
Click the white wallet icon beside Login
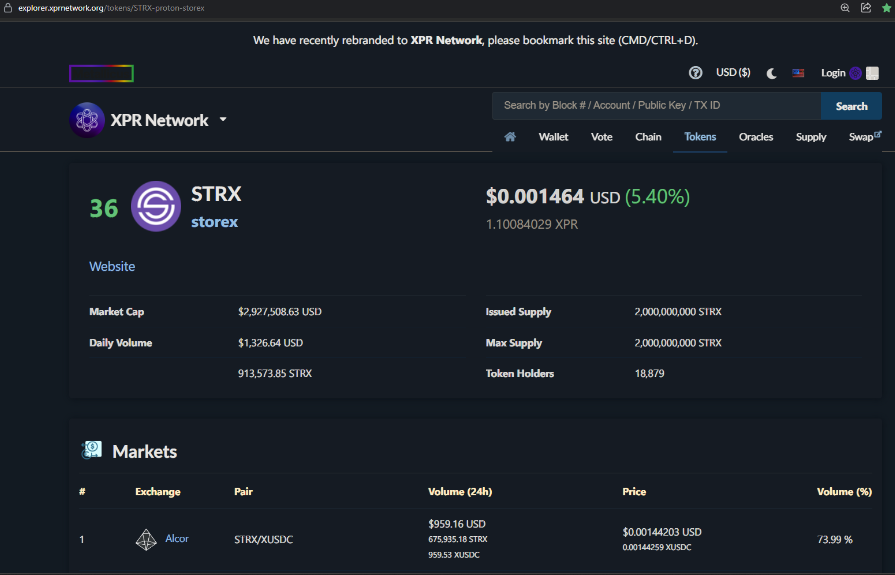point(872,73)
